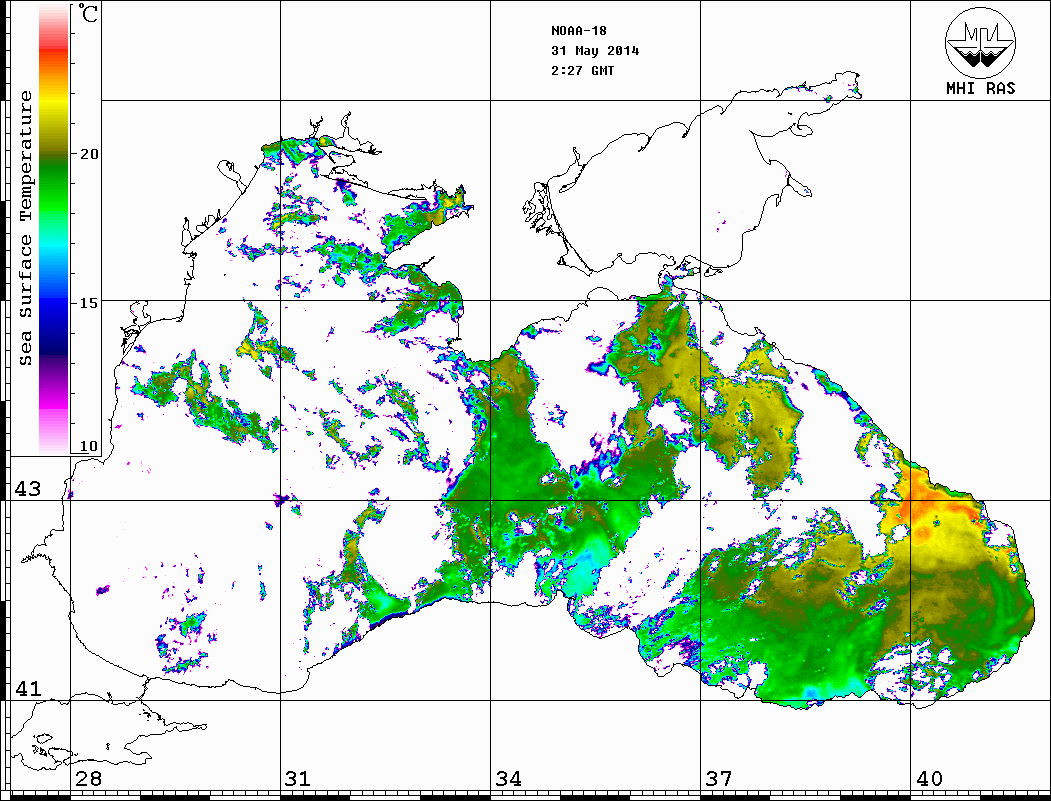Select the date '31 May 2014'
1051x801 pixels.
click(x=595, y=51)
